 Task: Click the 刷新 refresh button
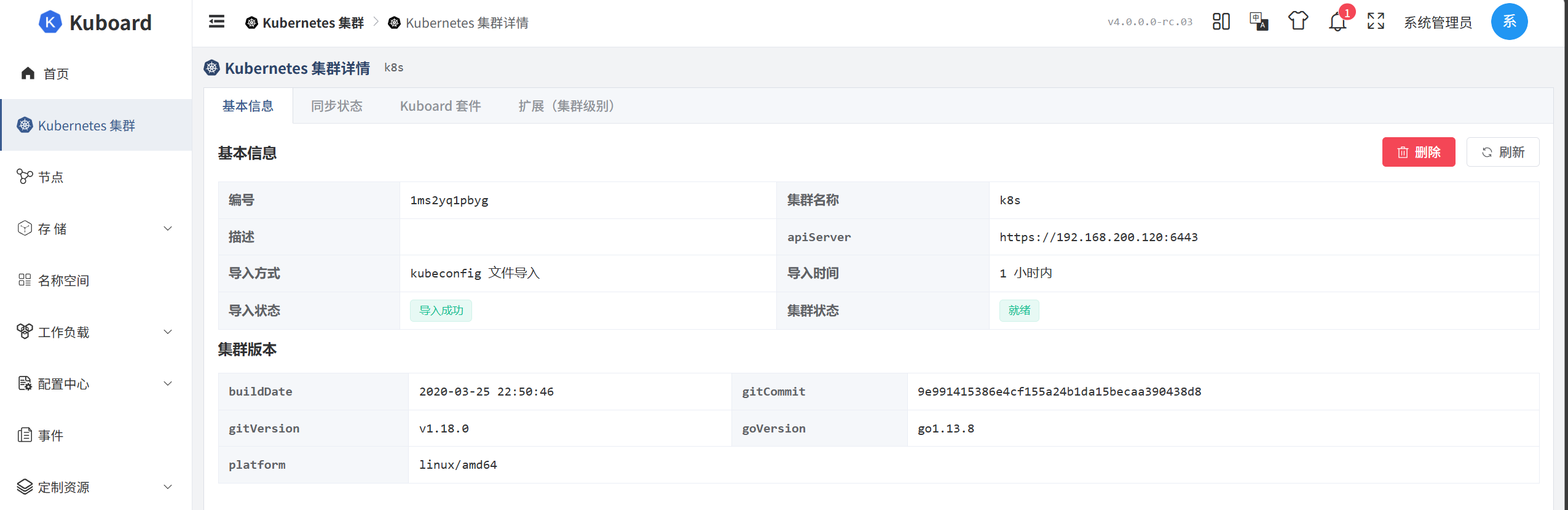pos(1503,152)
